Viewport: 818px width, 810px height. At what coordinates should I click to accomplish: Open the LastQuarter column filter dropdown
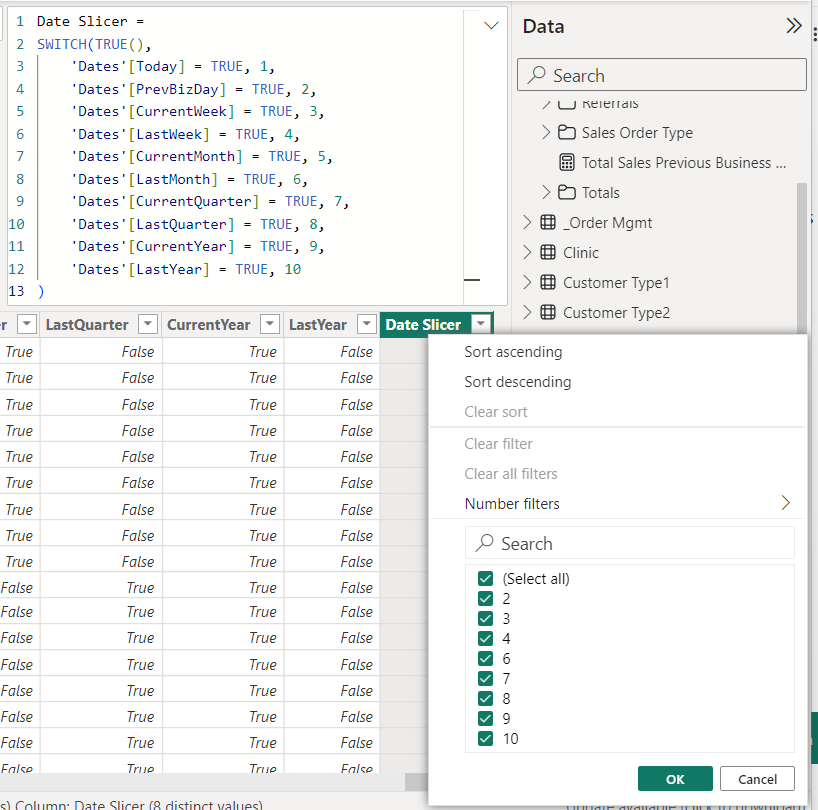coord(148,324)
